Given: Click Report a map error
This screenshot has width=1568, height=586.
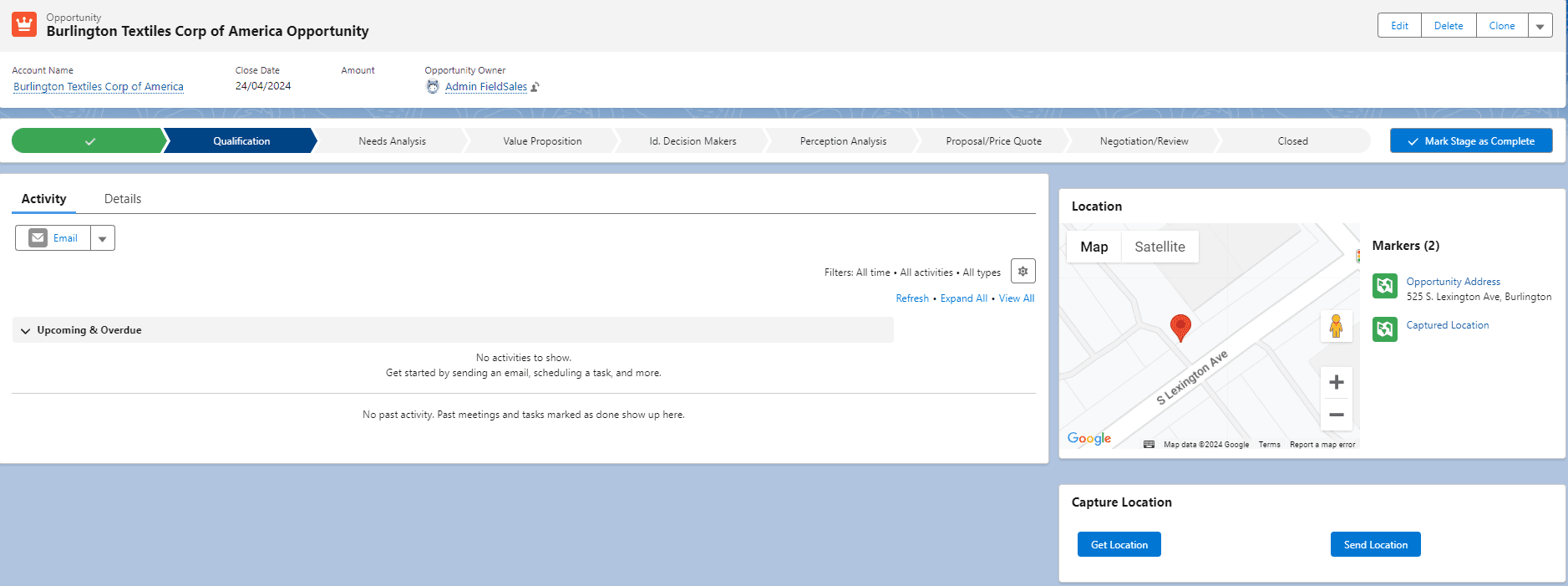Looking at the screenshot, I should [x=1322, y=445].
